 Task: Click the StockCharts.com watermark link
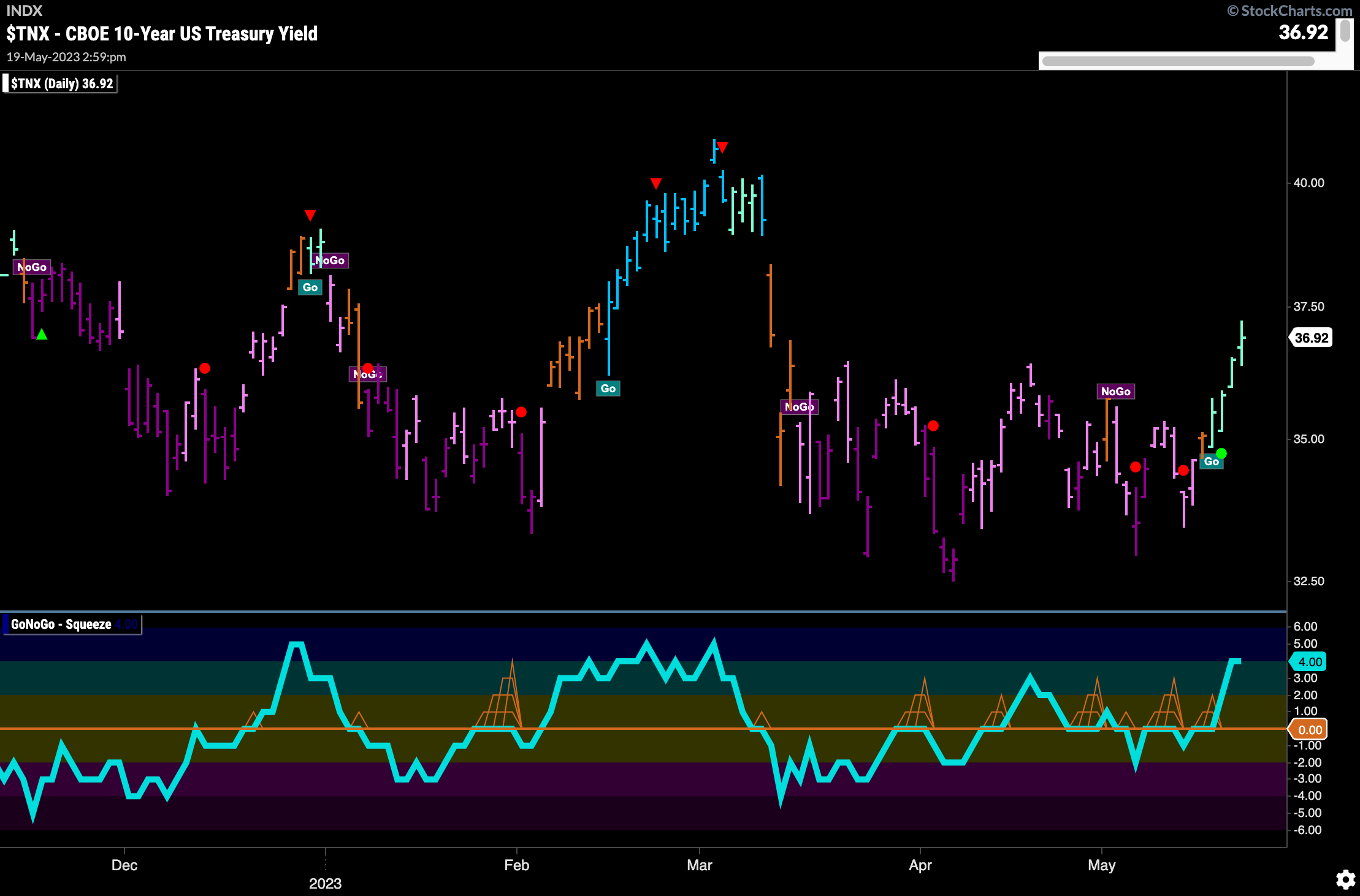point(1289,10)
